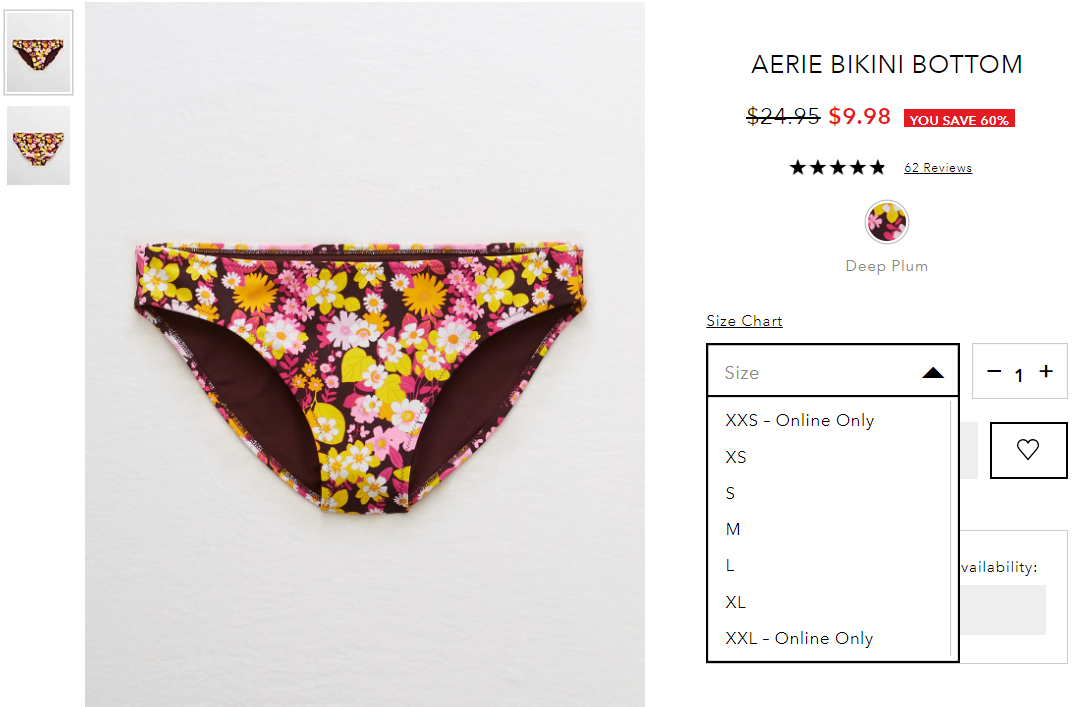This screenshot has height=707, width=1074.
Task: Click the five-star rating icons
Action: click(x=837, y=168)
